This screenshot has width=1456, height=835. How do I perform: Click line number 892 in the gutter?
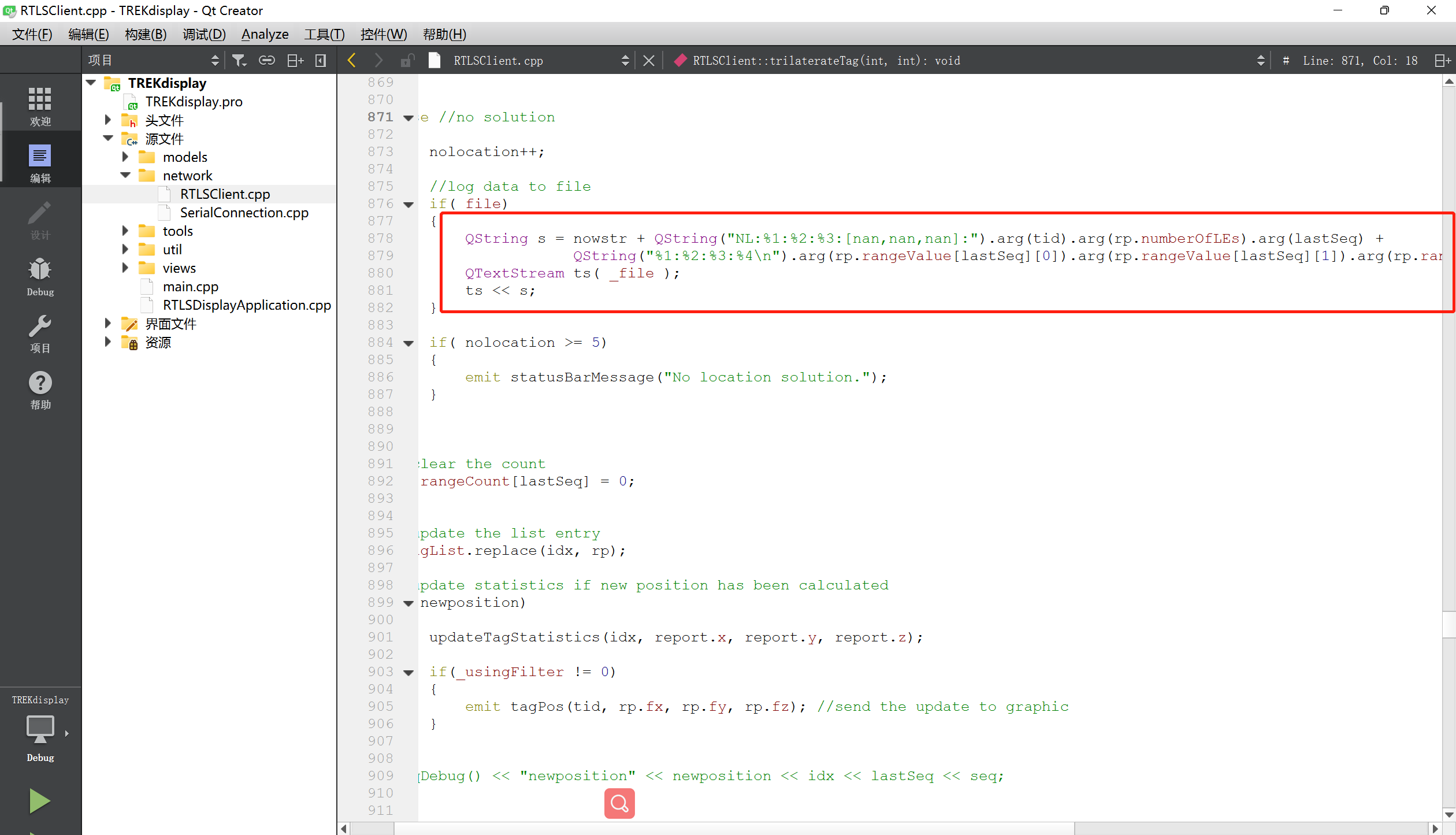point(380,481)
